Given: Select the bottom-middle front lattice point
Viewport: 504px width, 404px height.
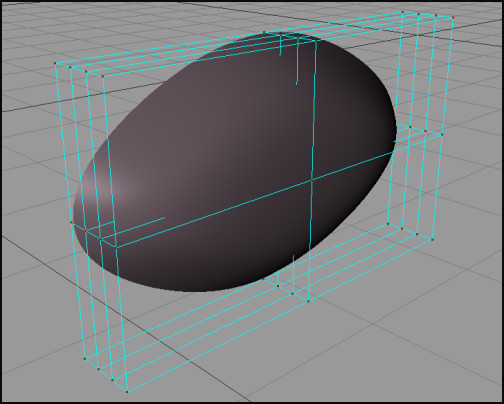Looking at the screenshot, I should point(308,301).
